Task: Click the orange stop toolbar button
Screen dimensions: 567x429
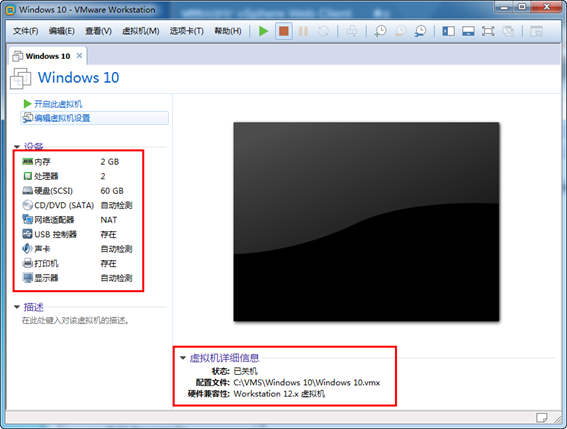Action: tap(284, 31)
